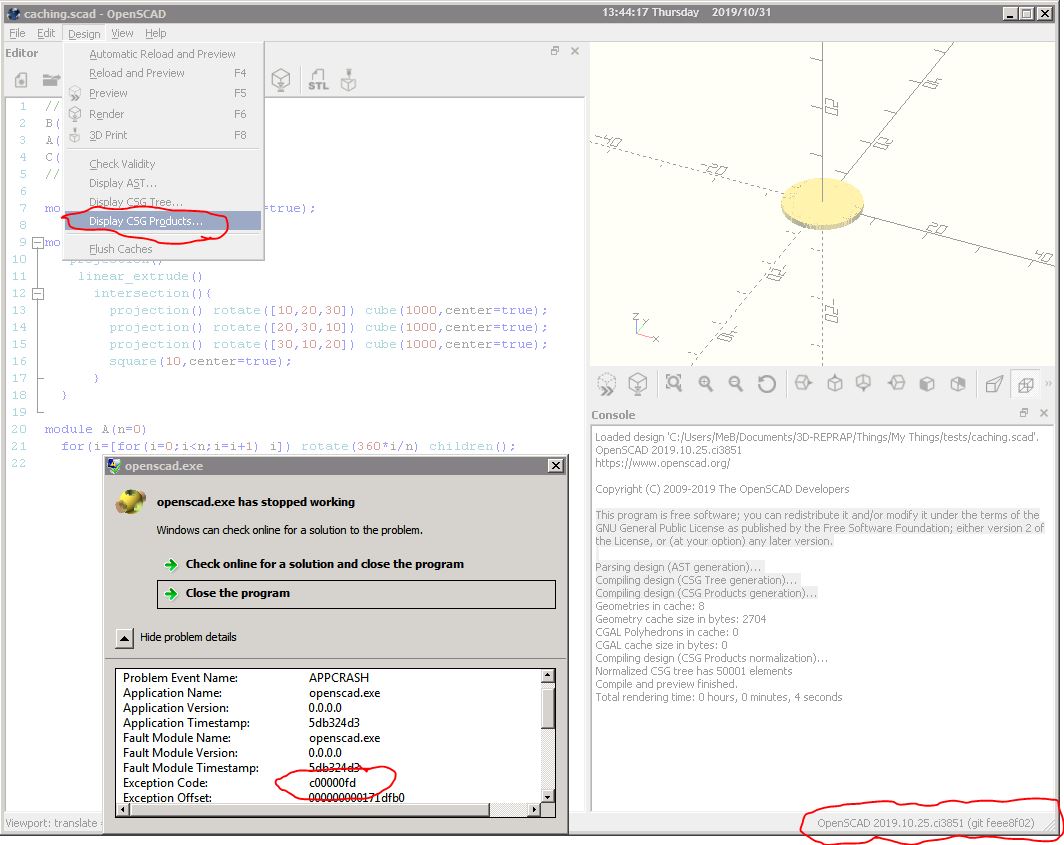1064x845 pixels.
Task: Collapse problem details in the crash dialog
Action: click(124, 637)
